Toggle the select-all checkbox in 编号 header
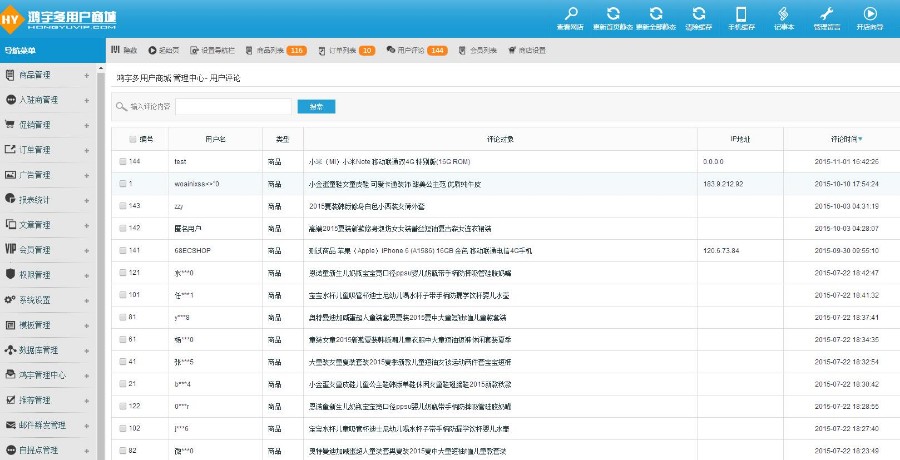Screen dimensions: 900x460 [x=133, y=139]
